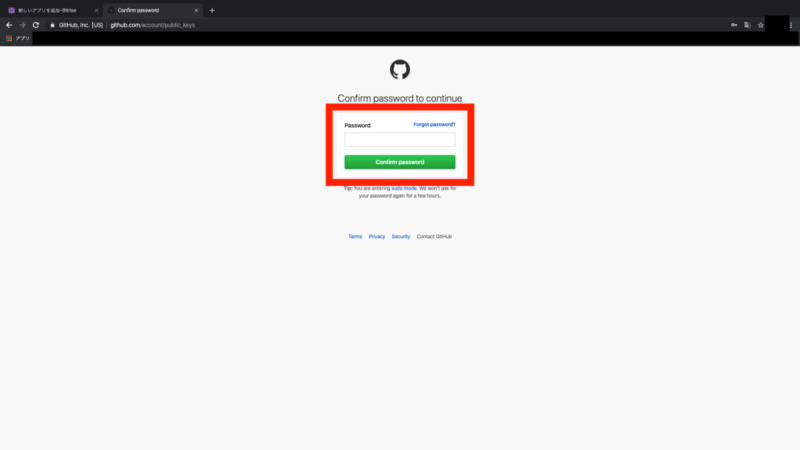This screenshot has height=450, width=800.
Task: Focus the Password input field
Action: click(x=400, y=140)
